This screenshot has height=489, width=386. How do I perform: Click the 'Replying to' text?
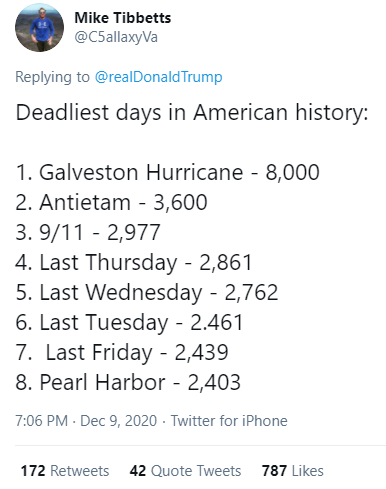(x=52, y=77)
